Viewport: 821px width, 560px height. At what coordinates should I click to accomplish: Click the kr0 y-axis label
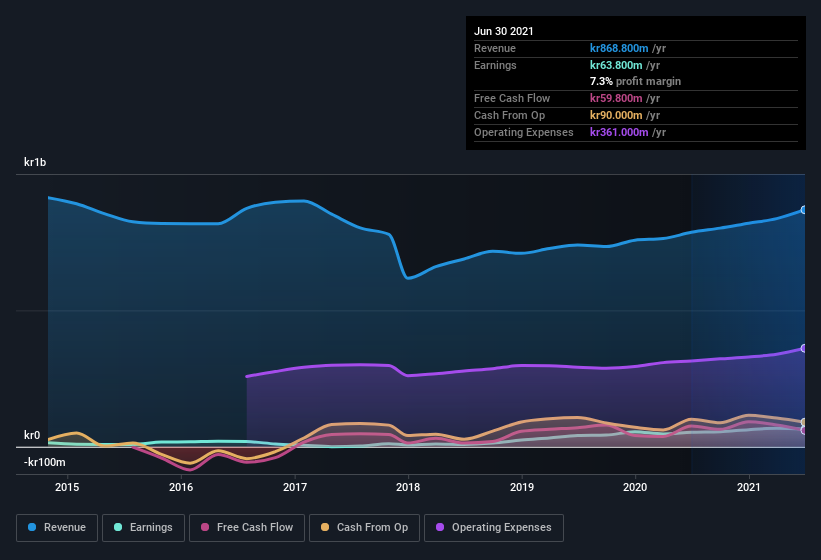click(32, 435)
